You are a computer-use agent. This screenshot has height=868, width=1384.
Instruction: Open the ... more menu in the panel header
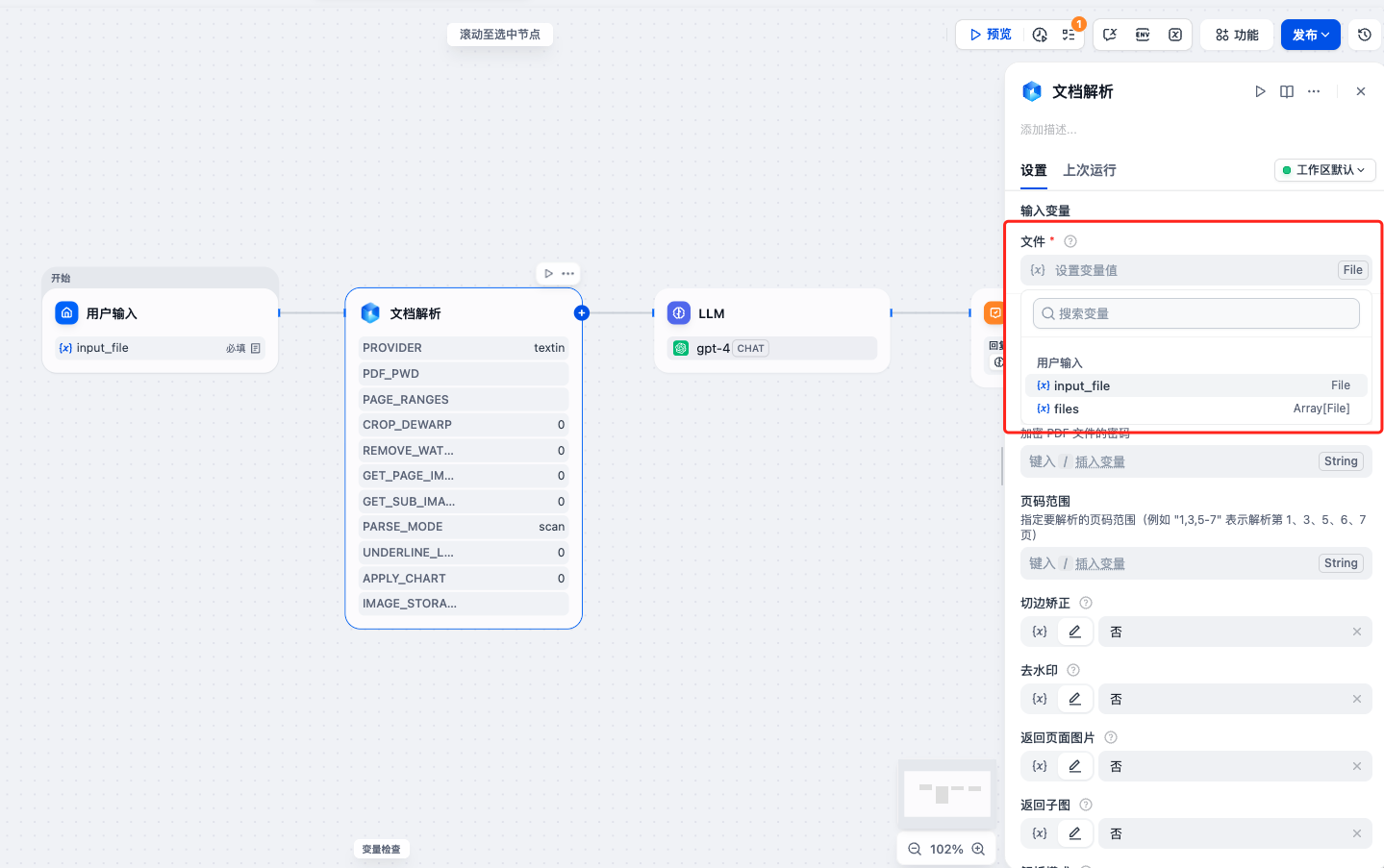(x=1314, y=91)
